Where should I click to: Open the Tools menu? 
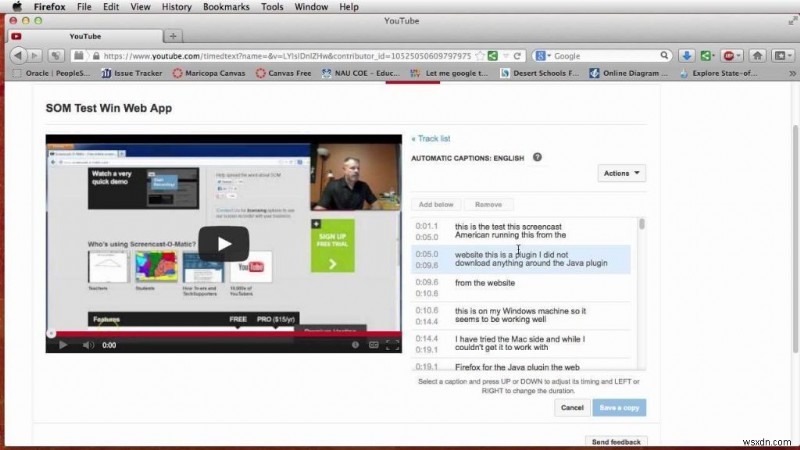tap(272, 7)
